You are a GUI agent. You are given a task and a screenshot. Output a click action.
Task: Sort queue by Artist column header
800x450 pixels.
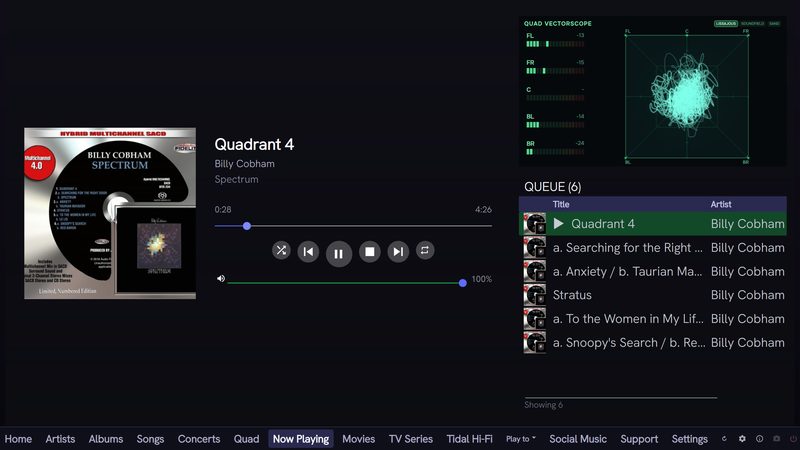(720, 204)
